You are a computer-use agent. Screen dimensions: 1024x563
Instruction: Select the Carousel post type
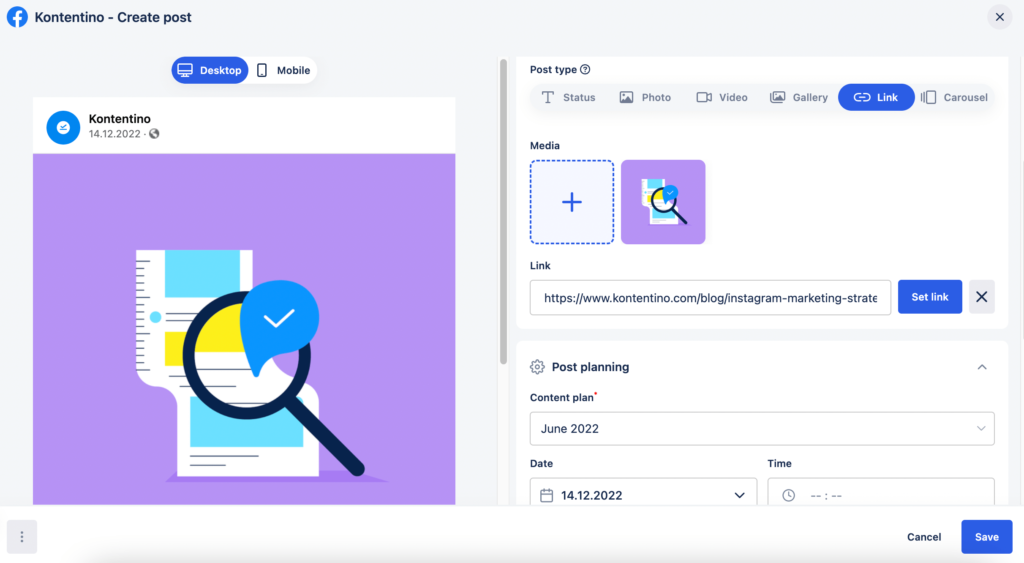click(x=954, y=97)
